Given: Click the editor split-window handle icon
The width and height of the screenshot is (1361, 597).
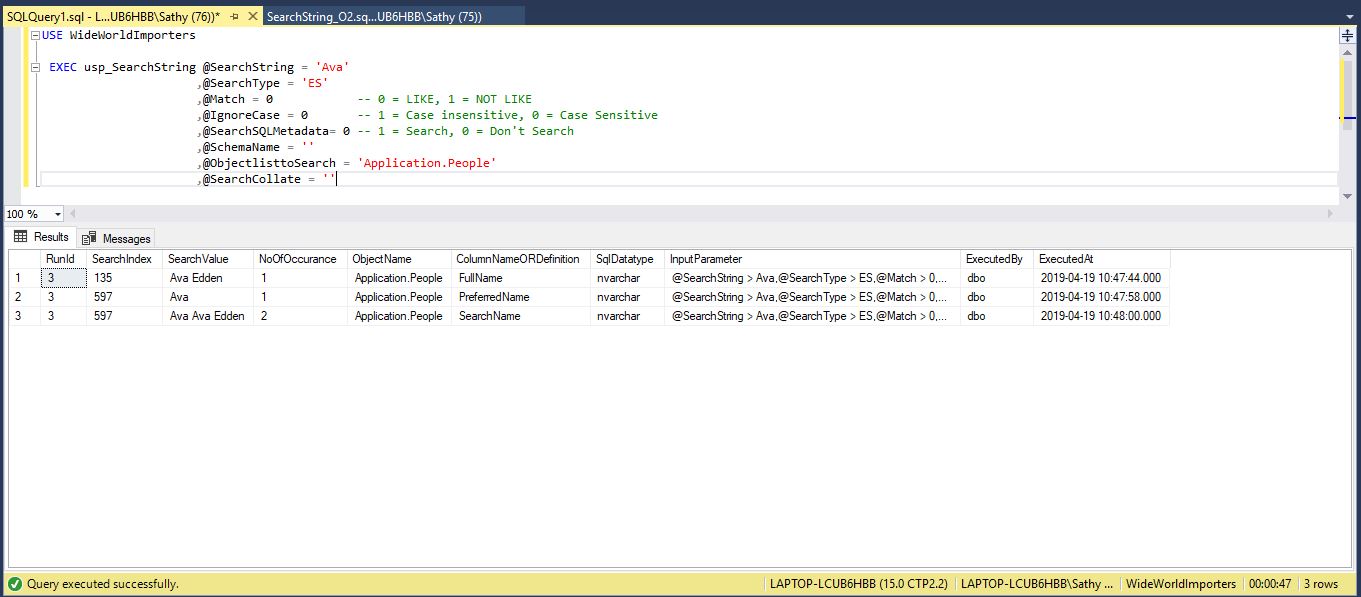Looking at the screenshot, I should (x=1348, y=35).
